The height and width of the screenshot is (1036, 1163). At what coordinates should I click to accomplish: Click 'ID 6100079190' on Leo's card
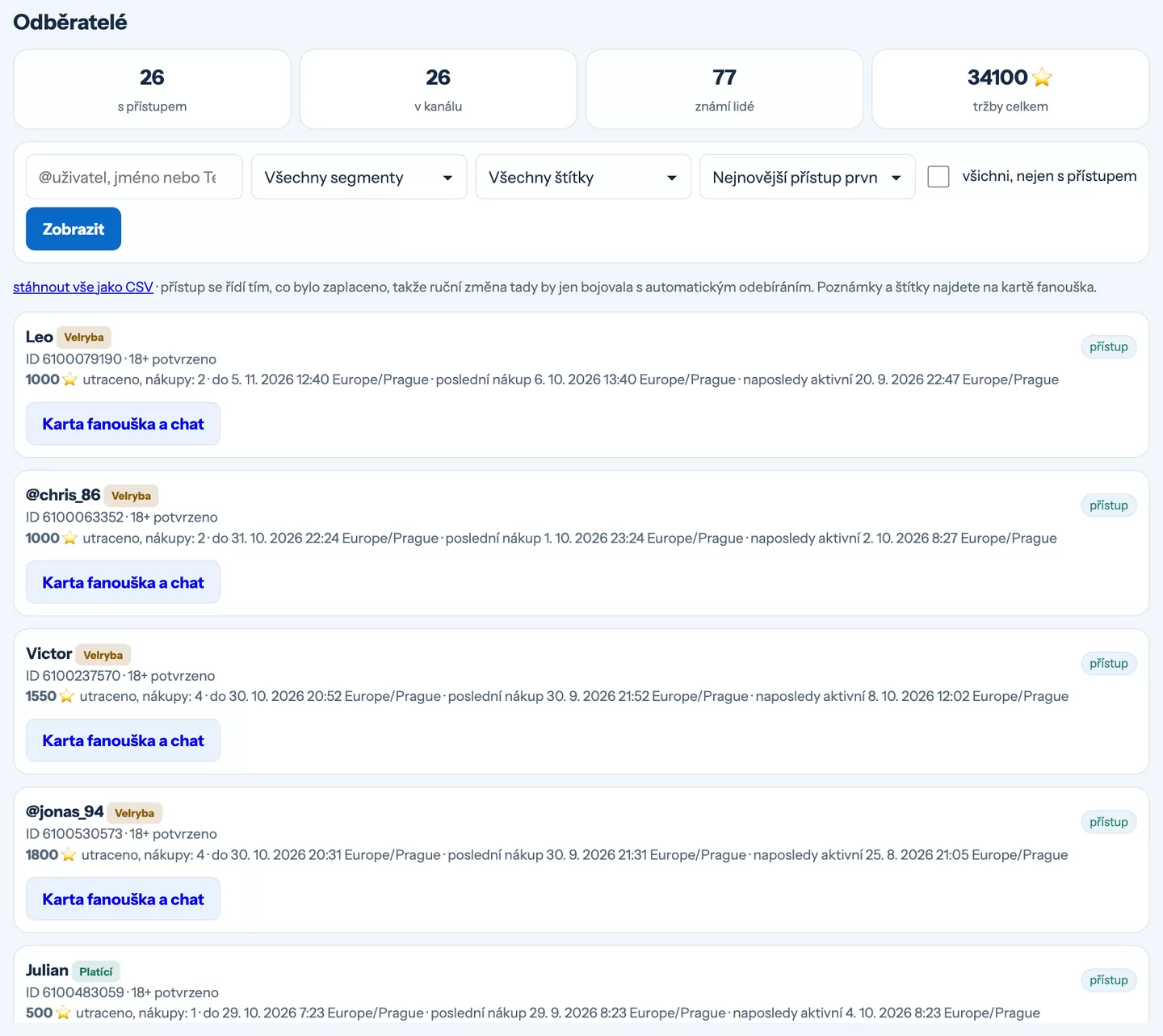coord(73,359)
